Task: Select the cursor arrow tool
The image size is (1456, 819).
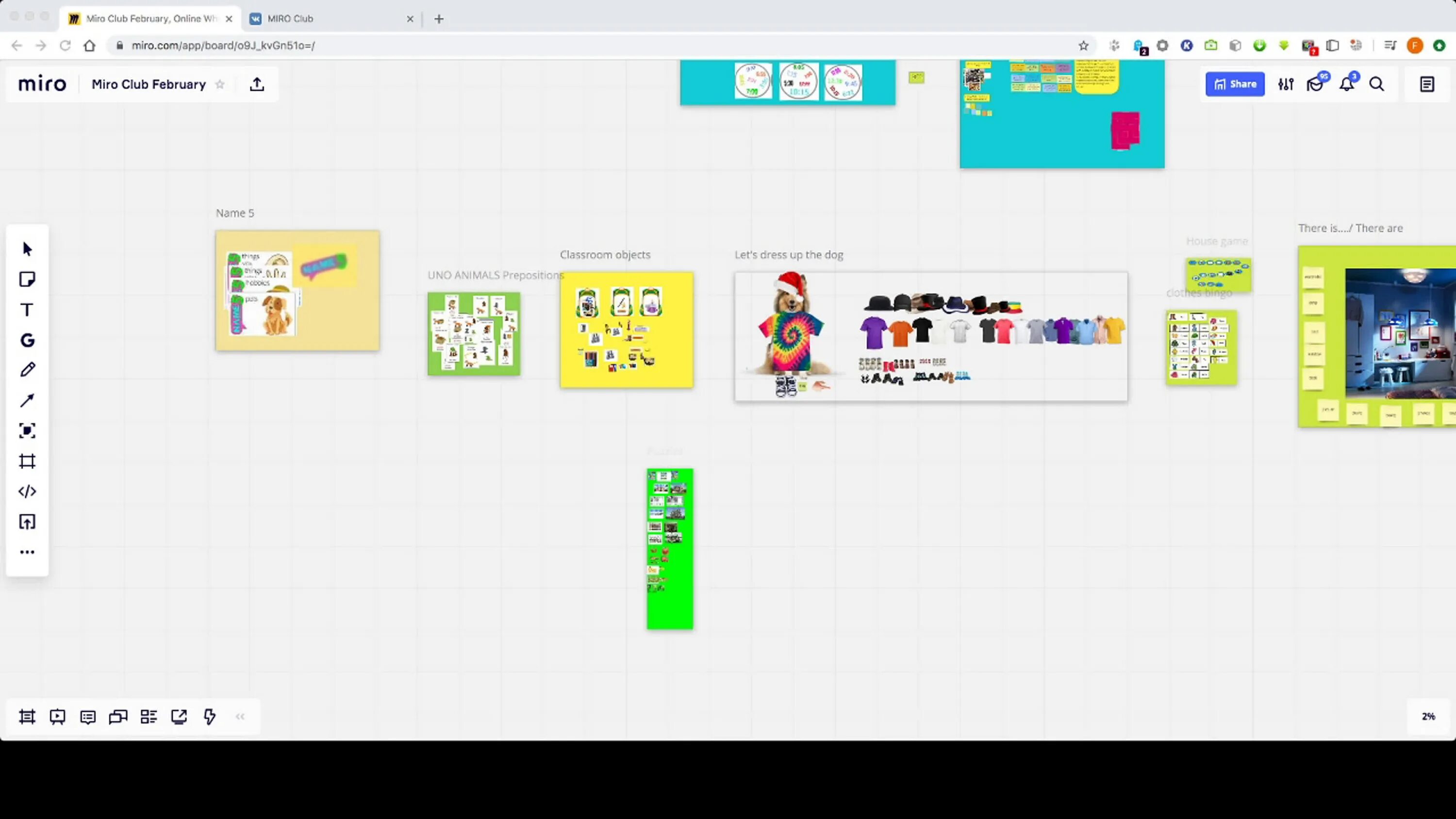Action: (27, 249)
